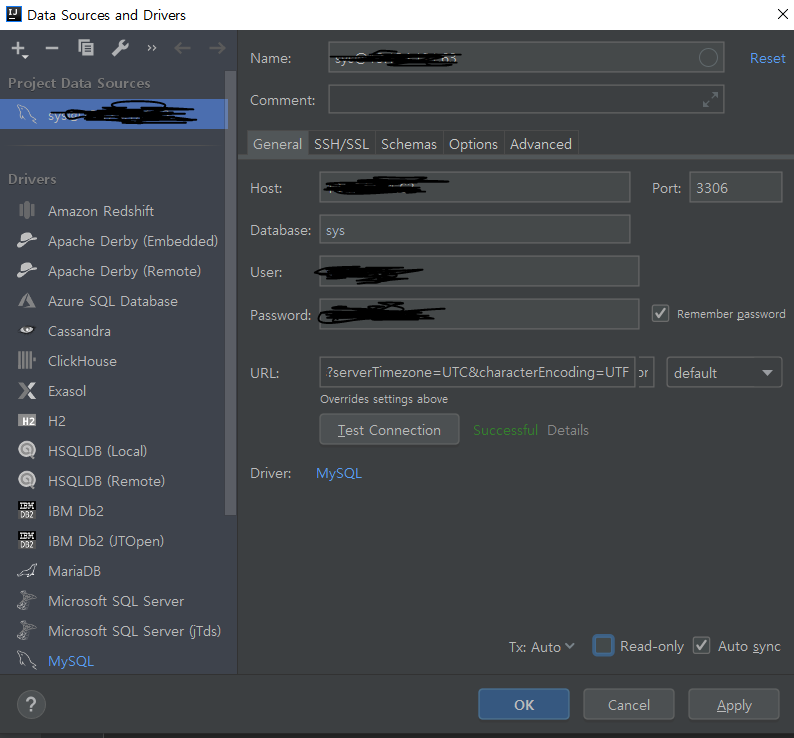Click the IBM Db2 (JTOpen) icon
794x738 pixels.
point(27,540)
